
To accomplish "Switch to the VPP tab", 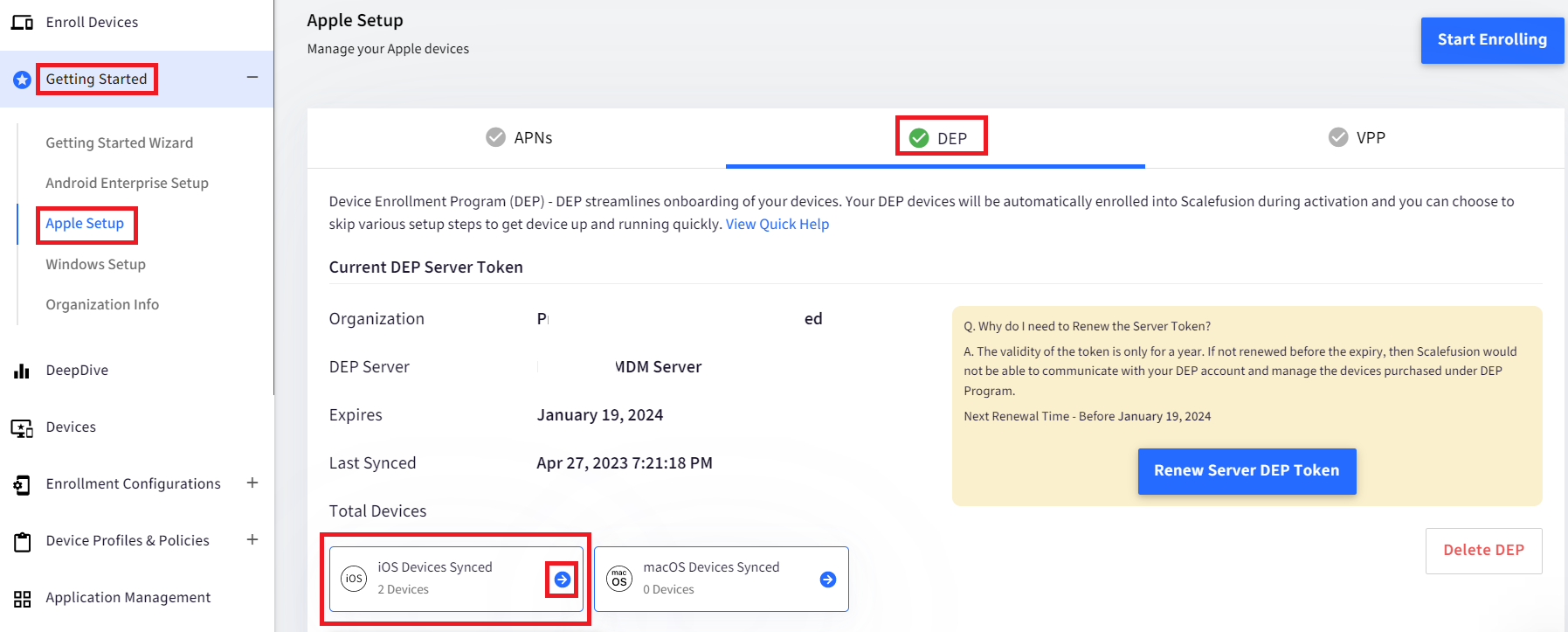I will tap(1355, 138).
